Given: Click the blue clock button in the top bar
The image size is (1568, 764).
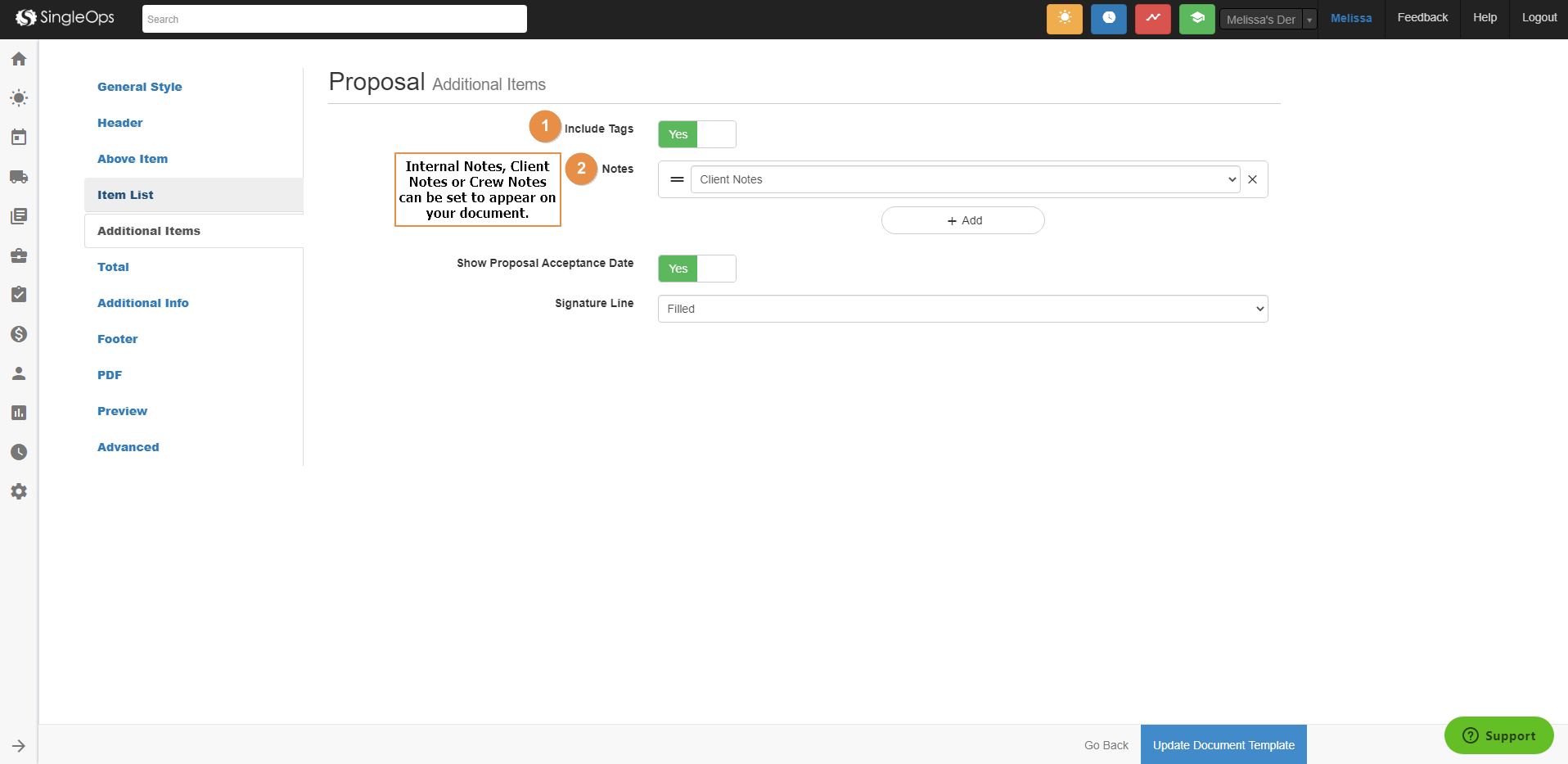Looking at the screenshot, I should tap(1108, 19).
